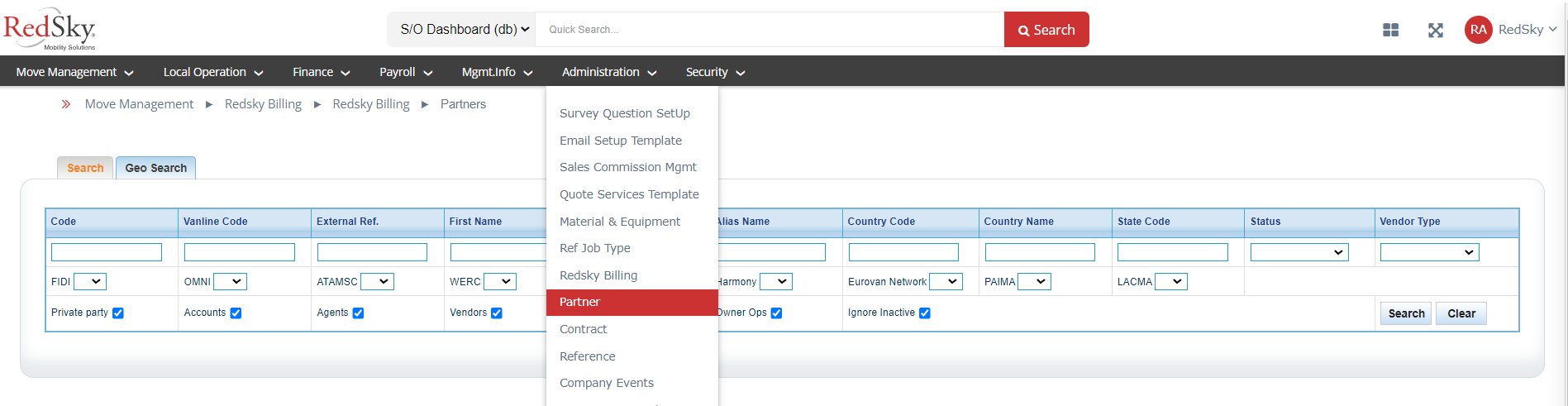Switch to the Search tab
The image size is (1568, 406).
[x=85, y=168]
